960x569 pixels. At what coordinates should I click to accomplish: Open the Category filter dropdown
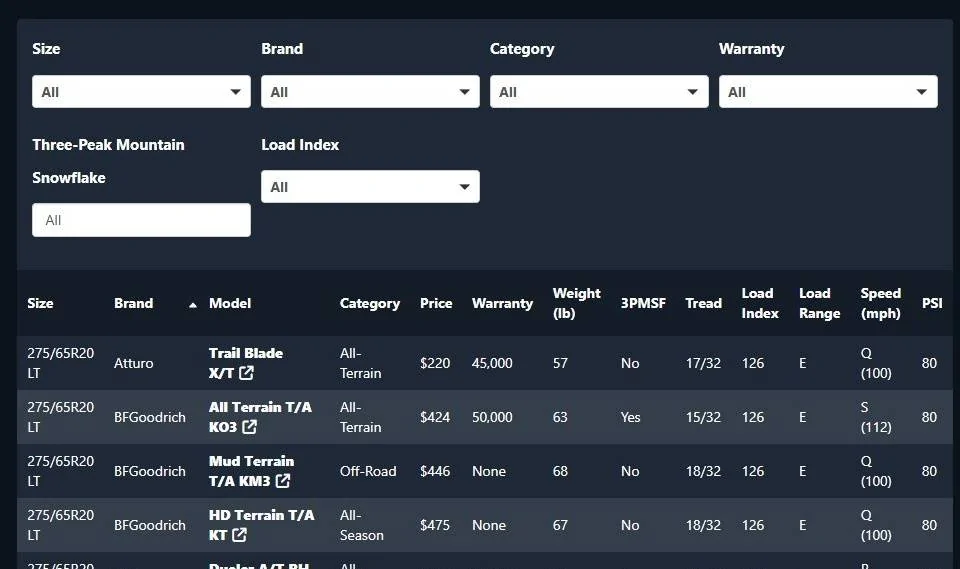pyautogui.click(x=599, y=92)
